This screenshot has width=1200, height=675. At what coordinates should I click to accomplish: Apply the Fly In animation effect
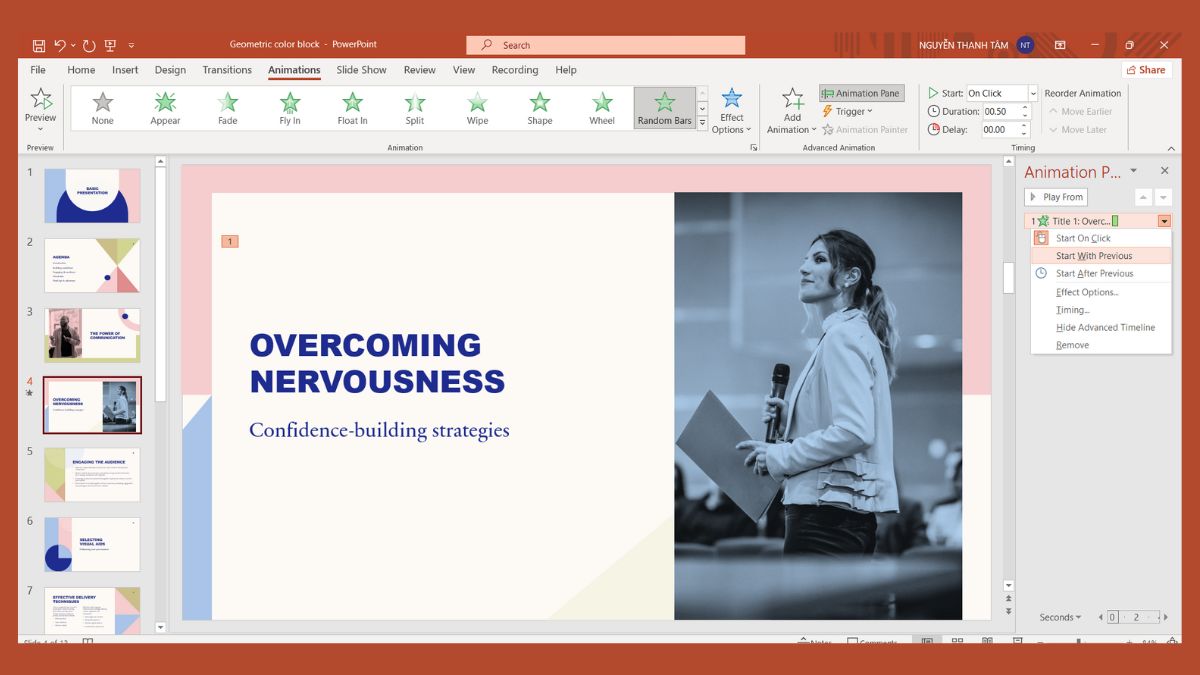[289, 105]
